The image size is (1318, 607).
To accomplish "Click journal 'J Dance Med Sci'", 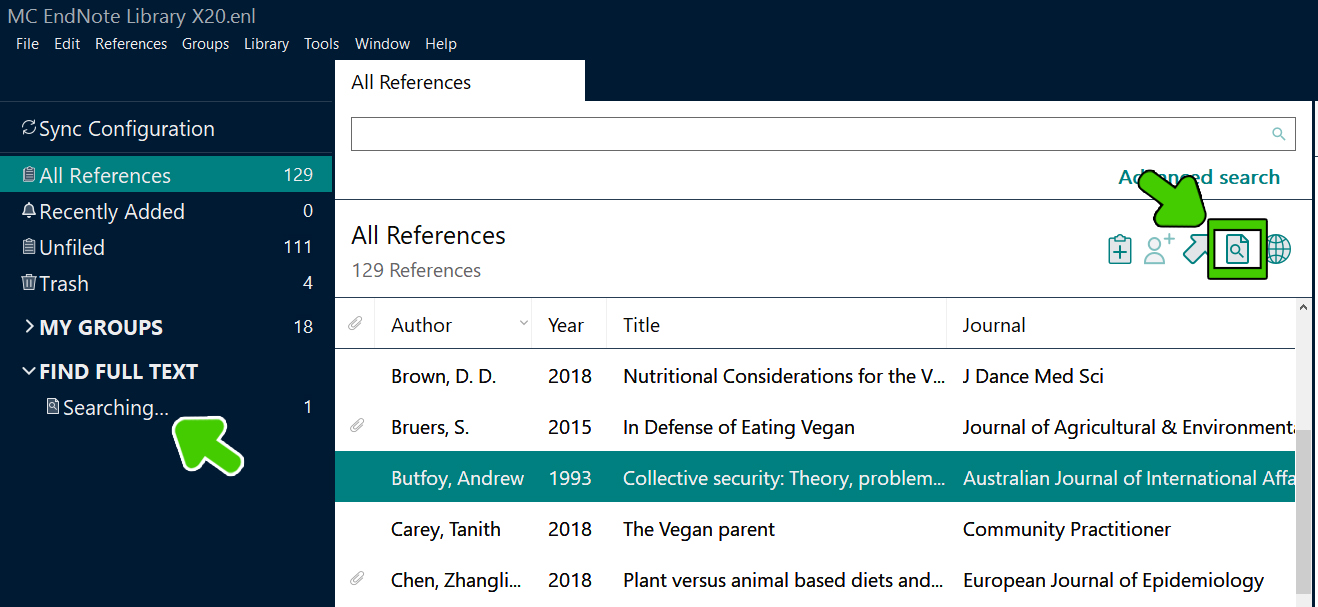I will click(1033, 376).
